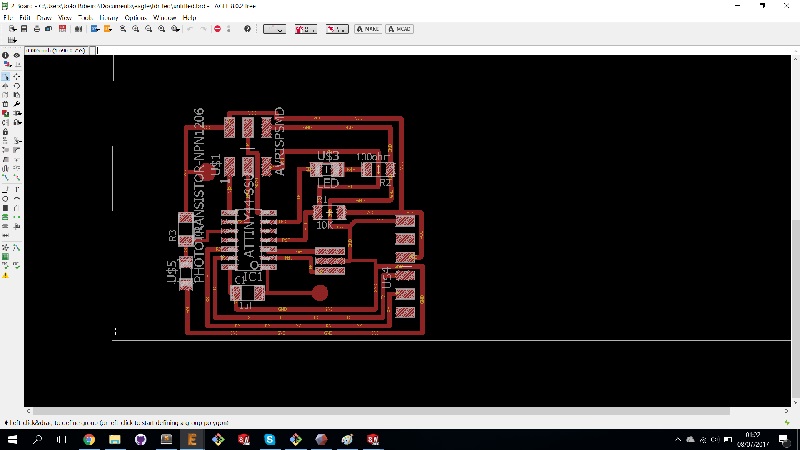Select the Lock padlock tool
Screen dimensions: 800x450
(x=5, y=132)
